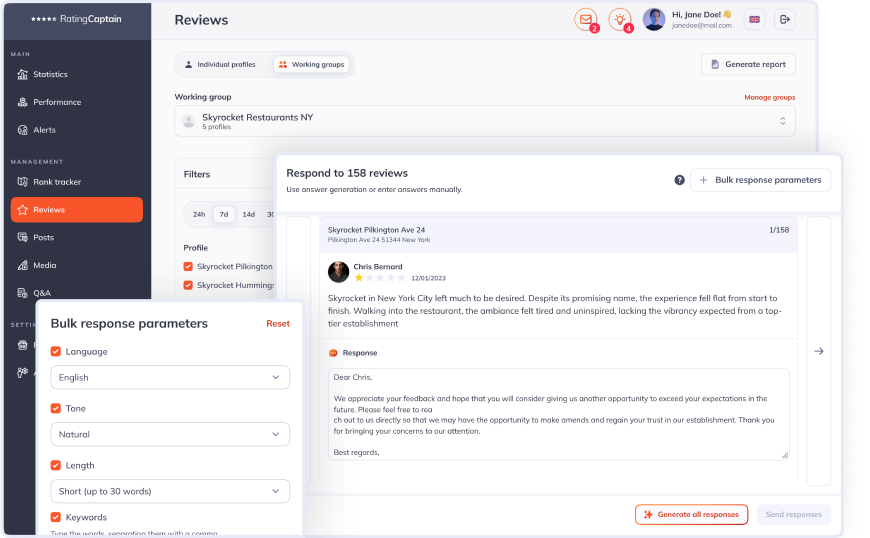Screen dimensions: 870x538
Task: Uncheck the Skyrocket Pilkington profile filter
Action: [x=188, y=266]
